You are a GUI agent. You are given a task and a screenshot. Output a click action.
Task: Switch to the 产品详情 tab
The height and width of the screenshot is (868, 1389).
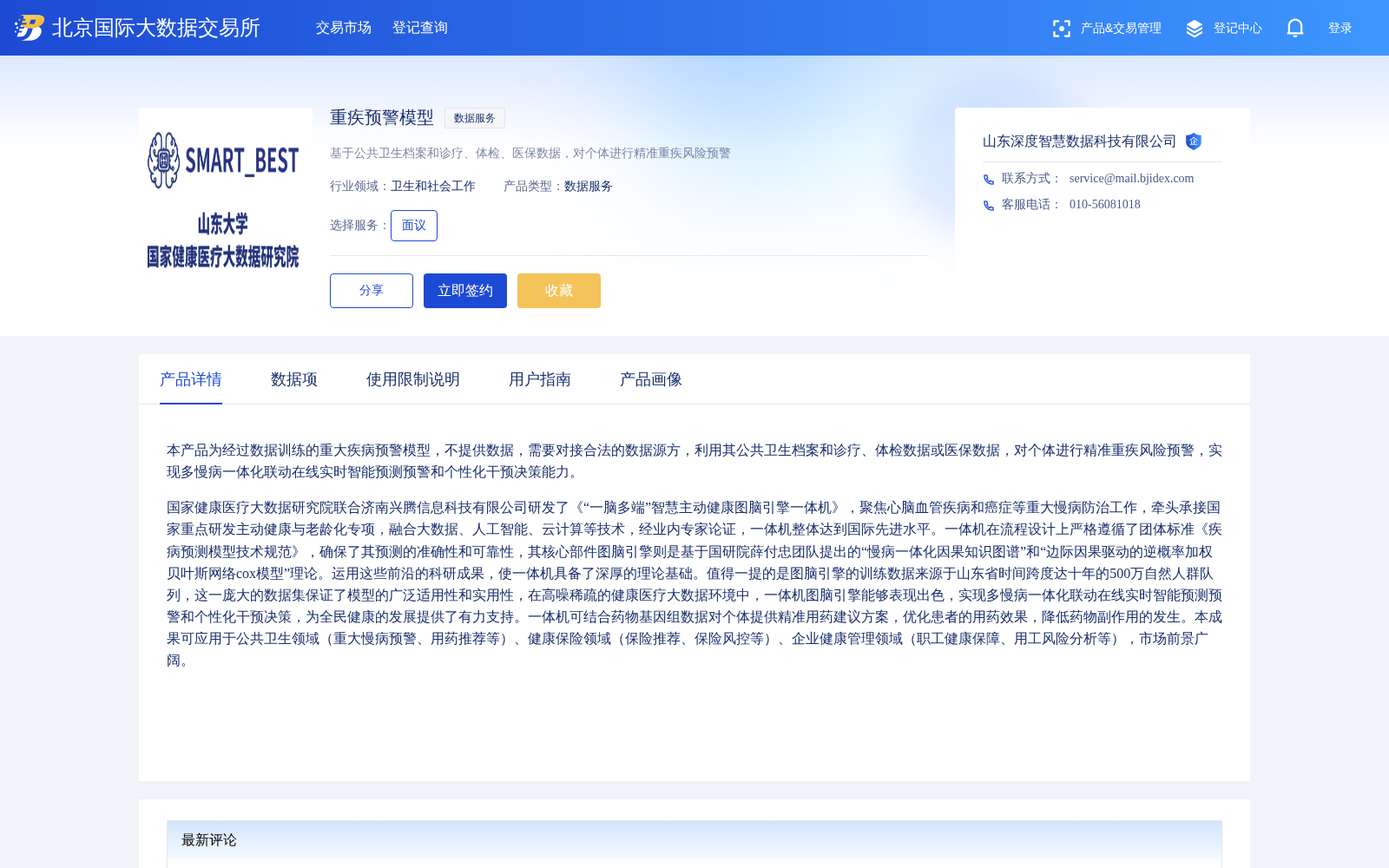(191, 379)
